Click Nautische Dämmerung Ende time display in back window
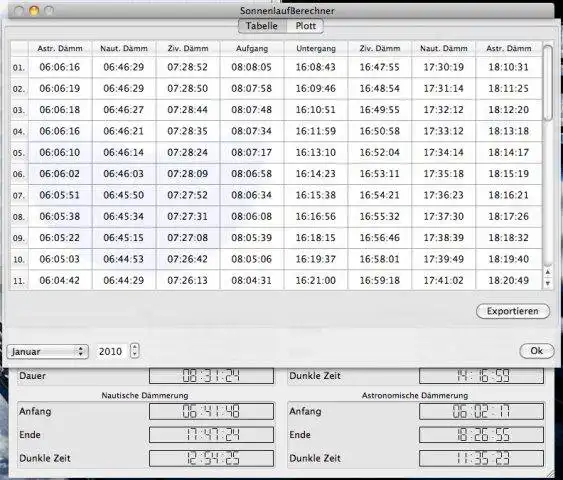Viewport: 563px width, 480px height. 211,435
